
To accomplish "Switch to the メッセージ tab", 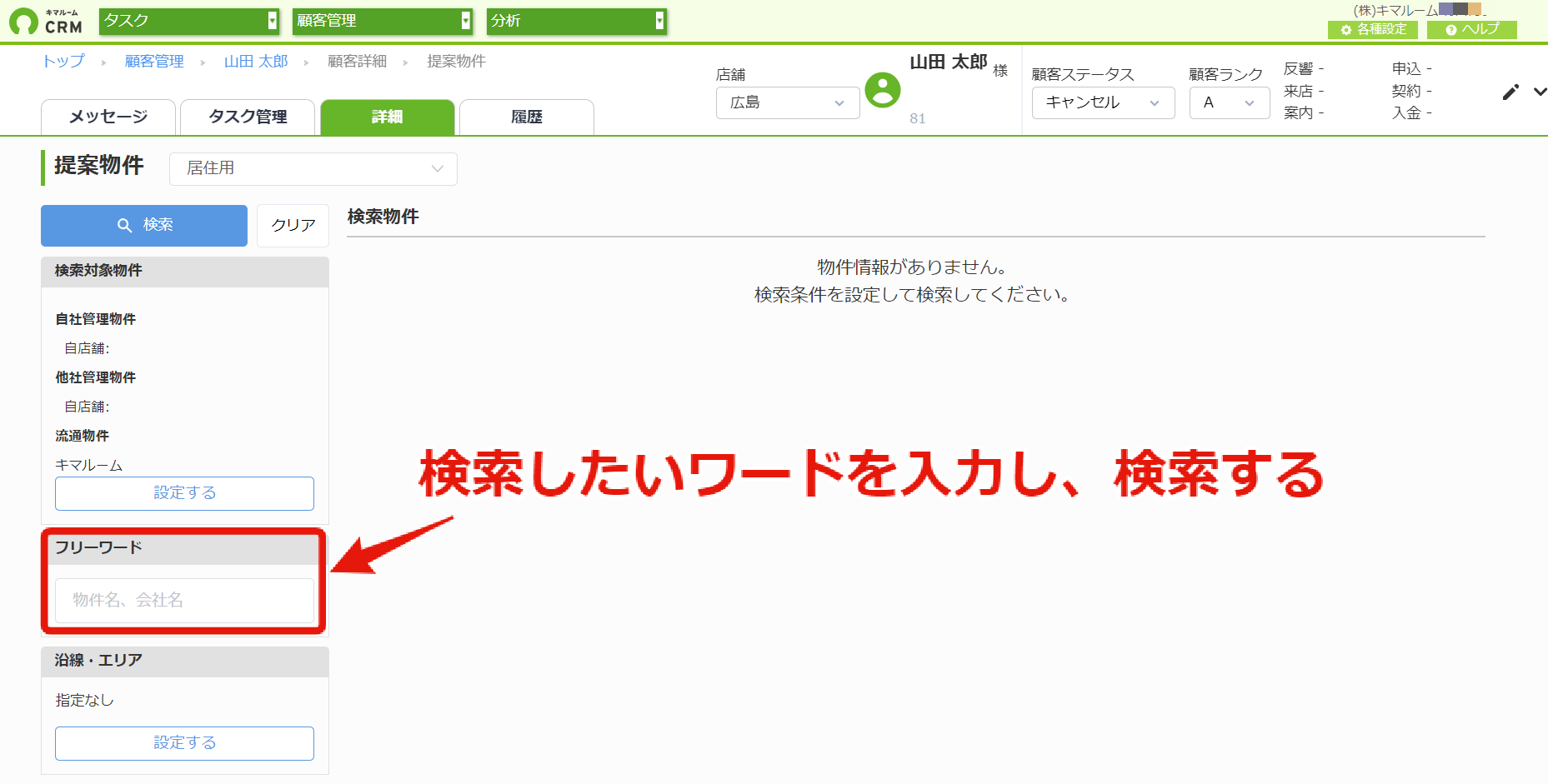I will coord(108,117).
